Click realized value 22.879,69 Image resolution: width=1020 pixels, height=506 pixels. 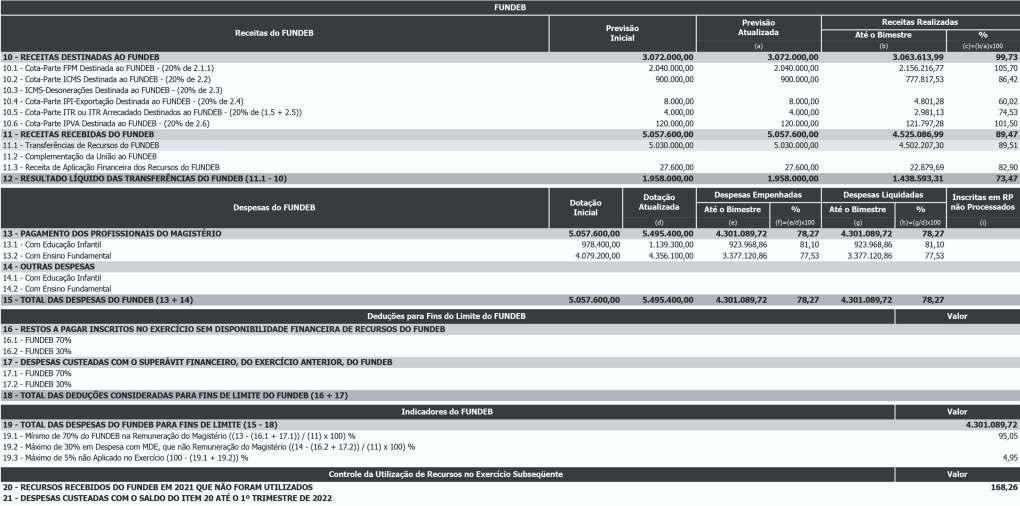923,167
